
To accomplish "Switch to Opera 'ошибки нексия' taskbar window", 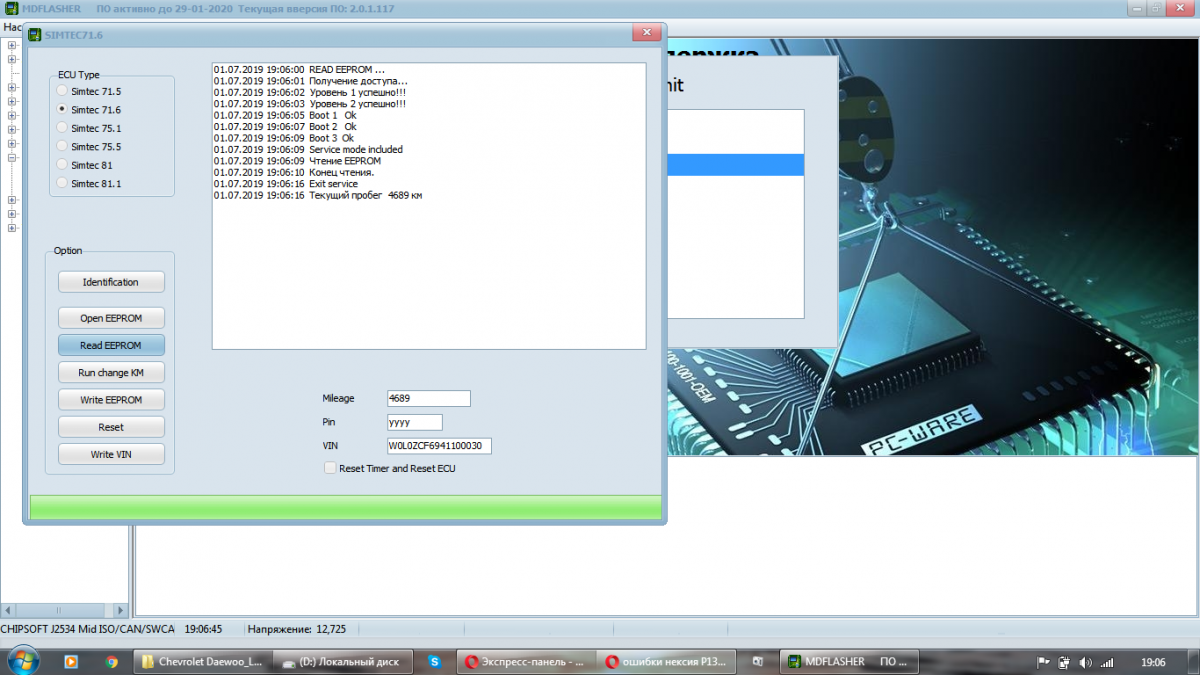I will 667,661.
